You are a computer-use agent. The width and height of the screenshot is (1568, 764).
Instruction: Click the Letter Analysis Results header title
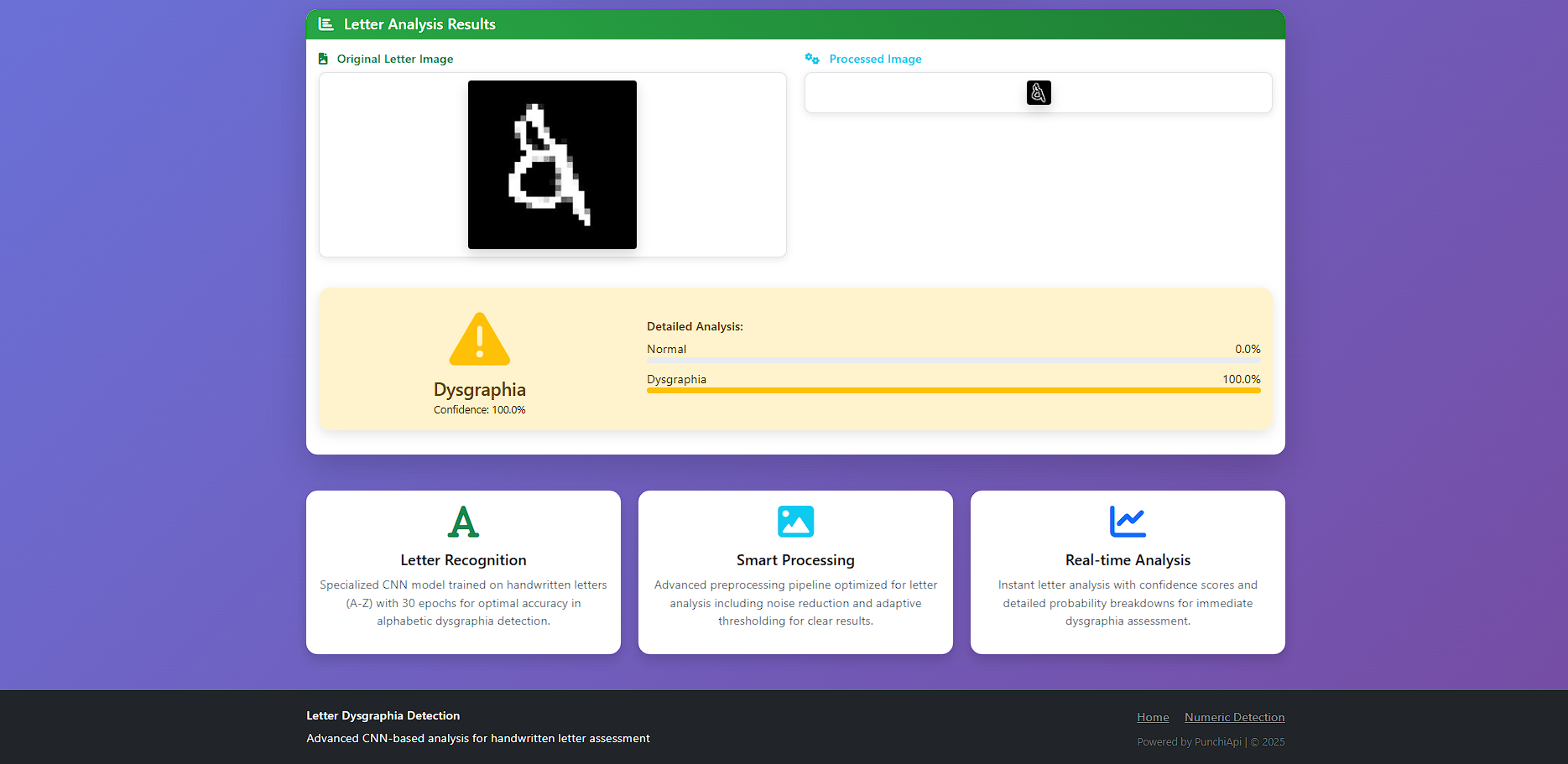point(419,24)
